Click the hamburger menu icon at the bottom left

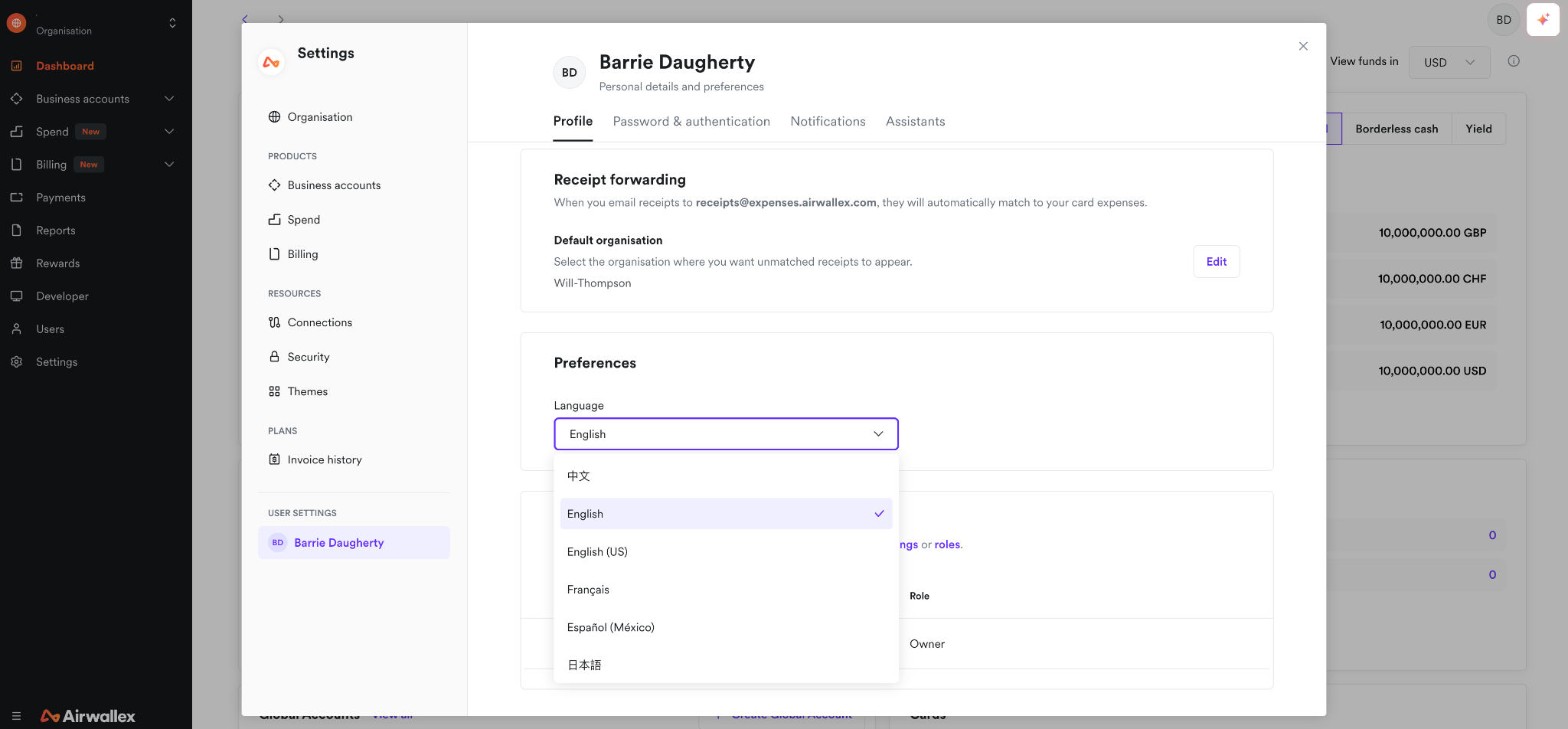point(16,716)
